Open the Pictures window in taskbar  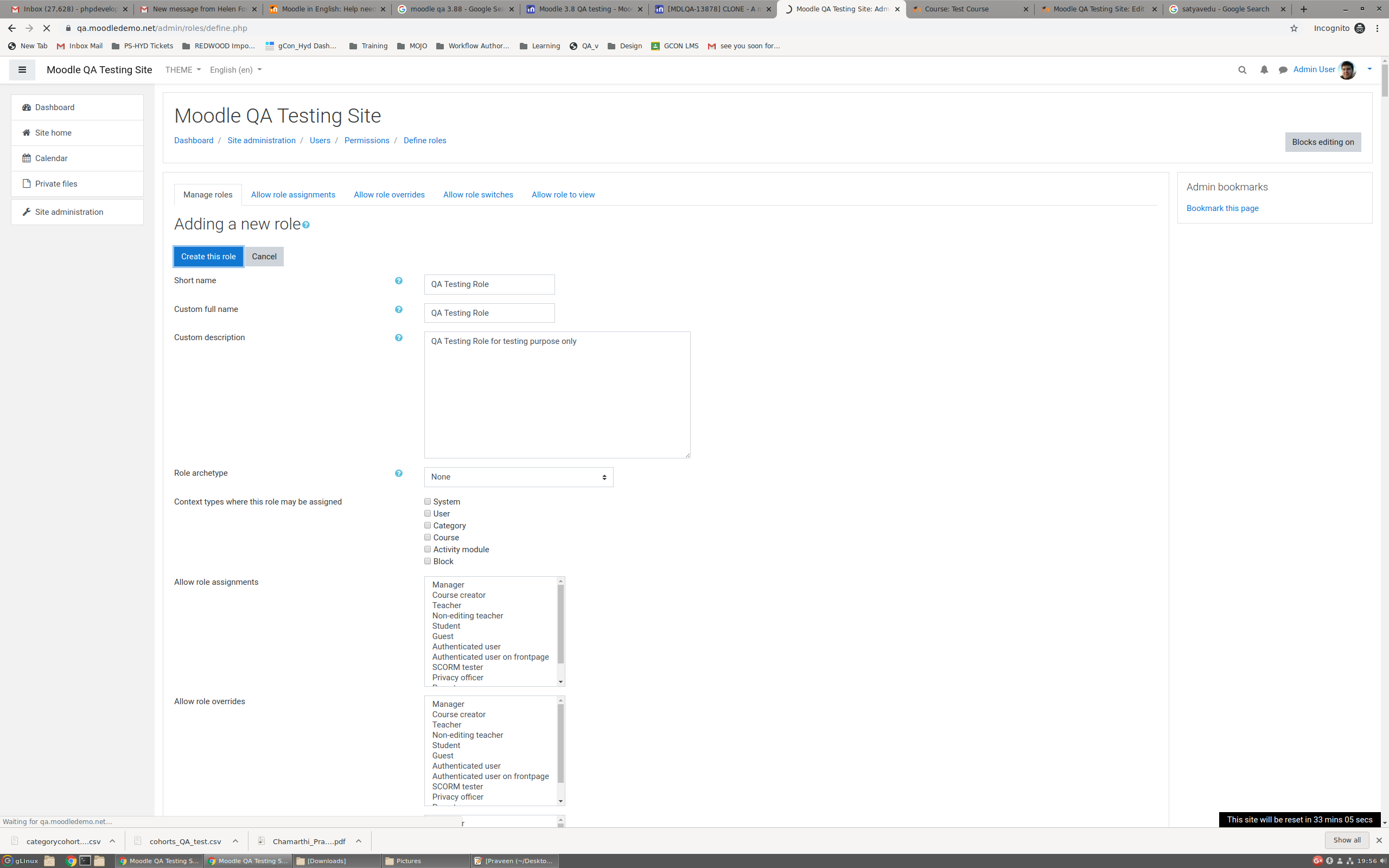coord(425,860)
